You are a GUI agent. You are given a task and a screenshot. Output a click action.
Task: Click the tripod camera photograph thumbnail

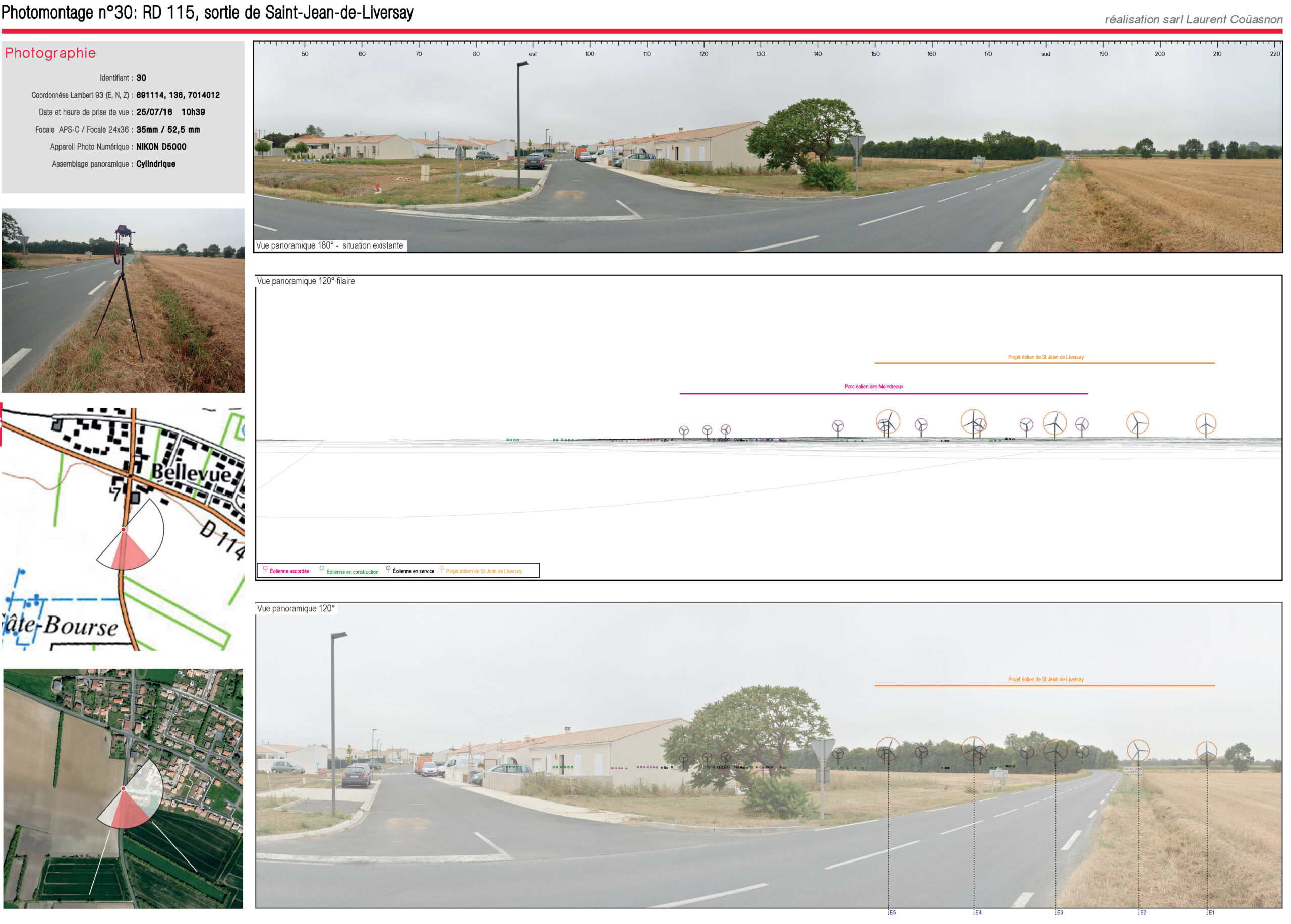point(123,300)
